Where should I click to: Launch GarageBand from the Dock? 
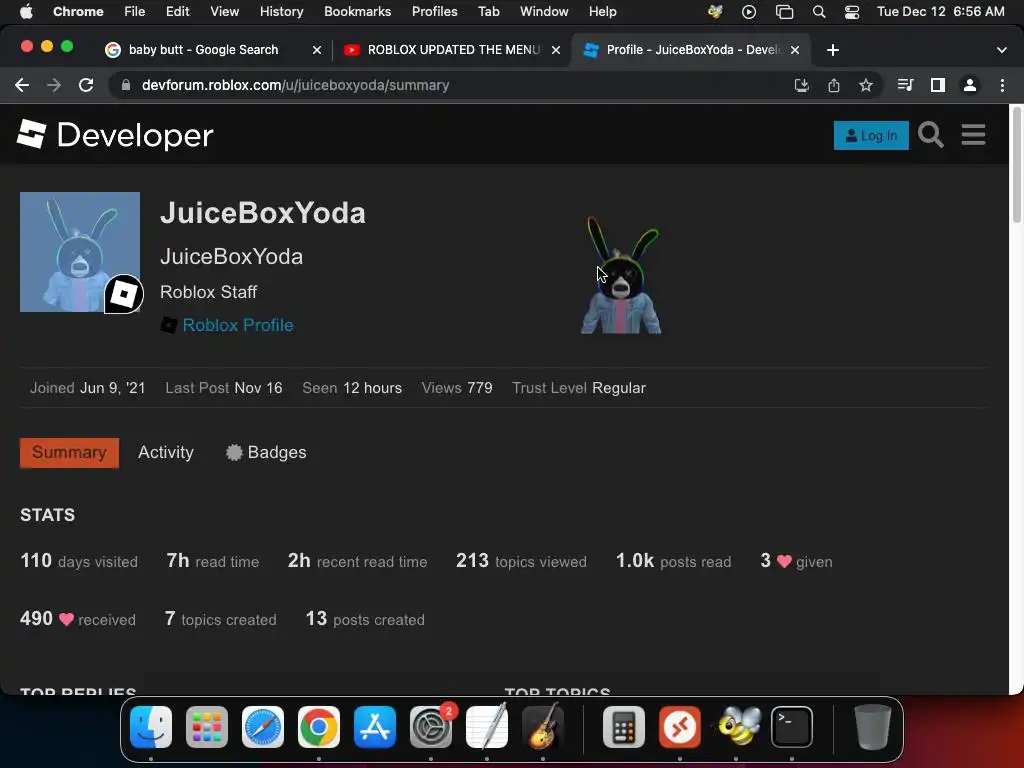click(x=543, y=727)
